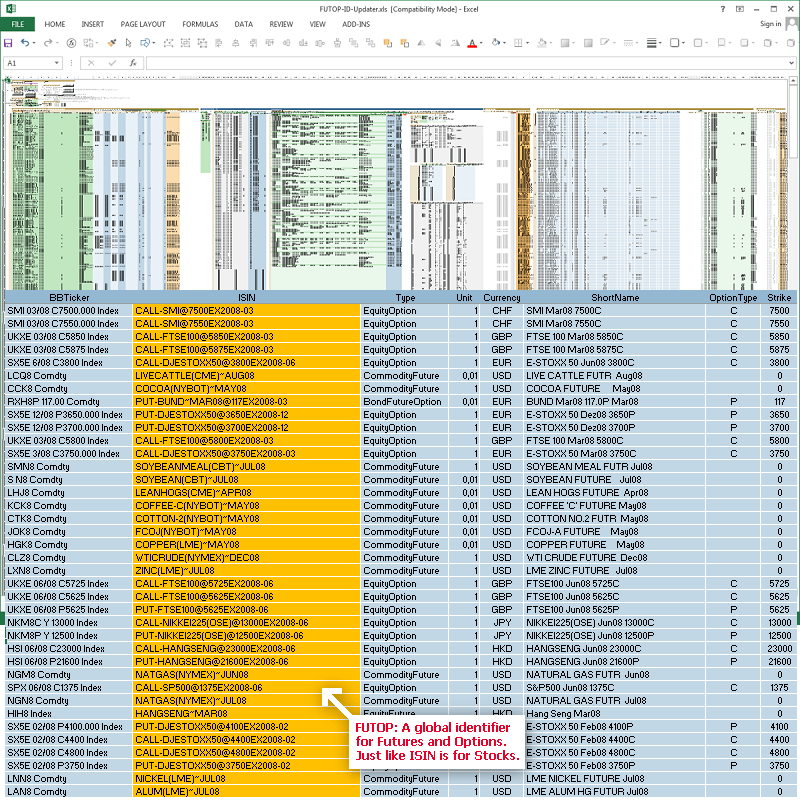This screenshot has width=800, height=800.
Task: Undo the last action
Action: click(x=24, y=42)
